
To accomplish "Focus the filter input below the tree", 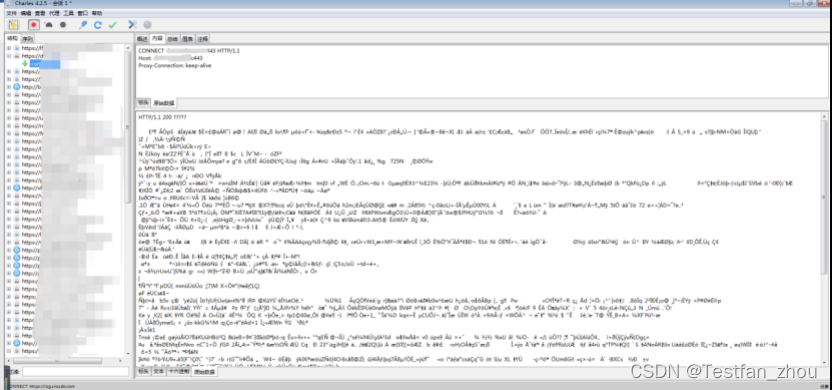I will (x=75, y=372).
